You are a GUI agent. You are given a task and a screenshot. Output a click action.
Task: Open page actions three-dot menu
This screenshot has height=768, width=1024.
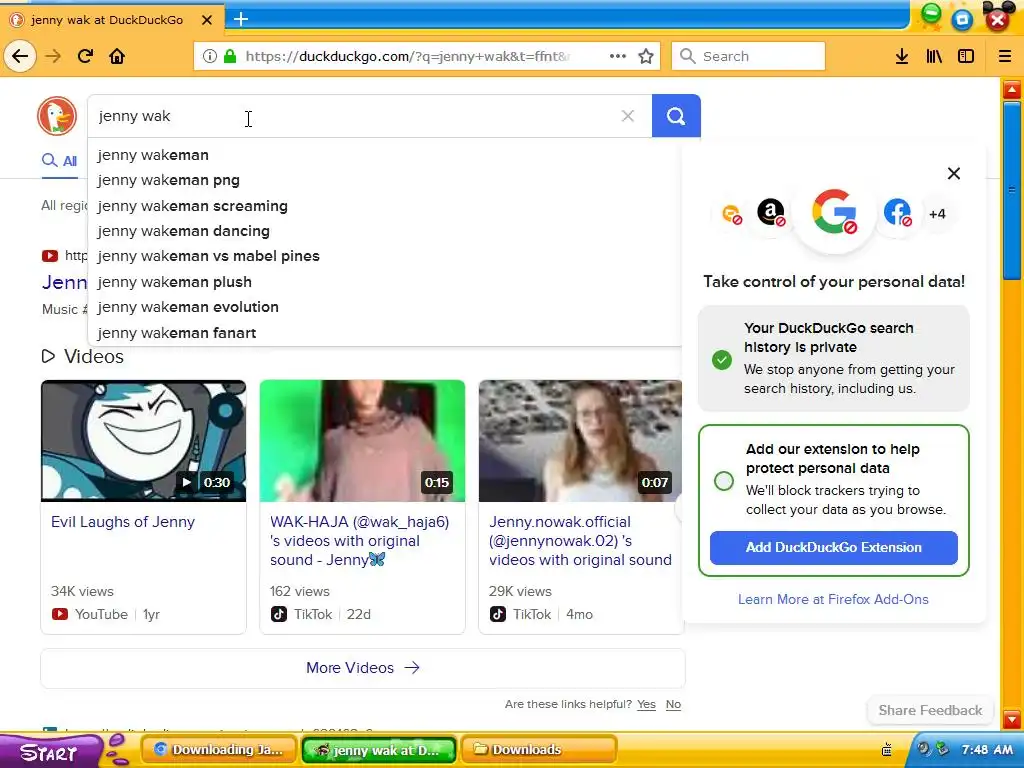point(617,56)
